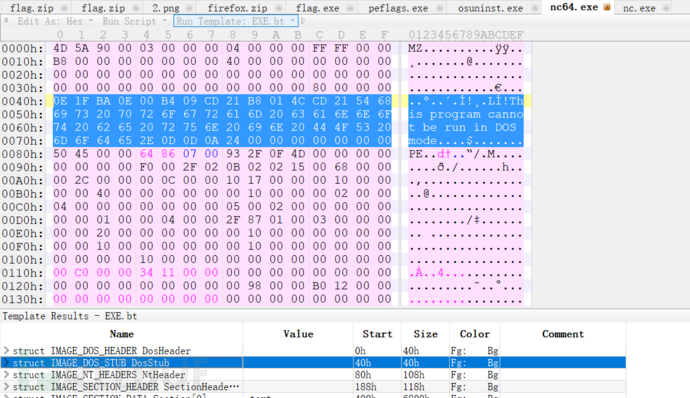This screenshot has height=398, width=690.
Task: Close the osuninst.exe tab
Action: tap(534, 8)
